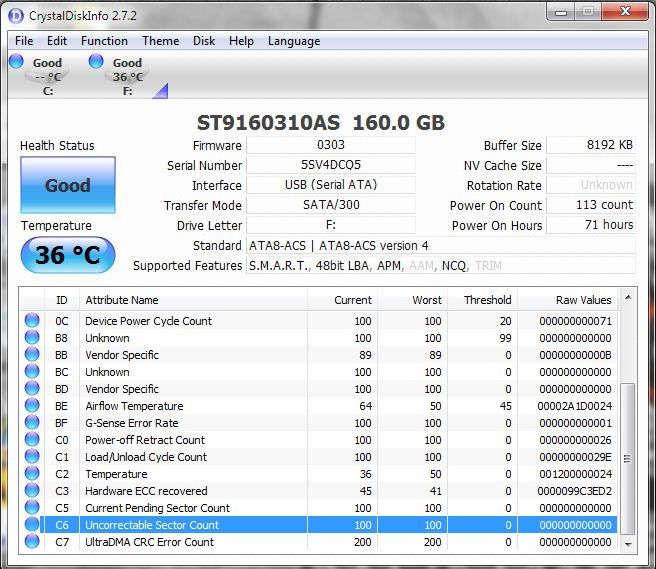Screen dimensions: 656x569
Task: Click the attribute list scrollbar thumb
Action: [x=628, y=459]
